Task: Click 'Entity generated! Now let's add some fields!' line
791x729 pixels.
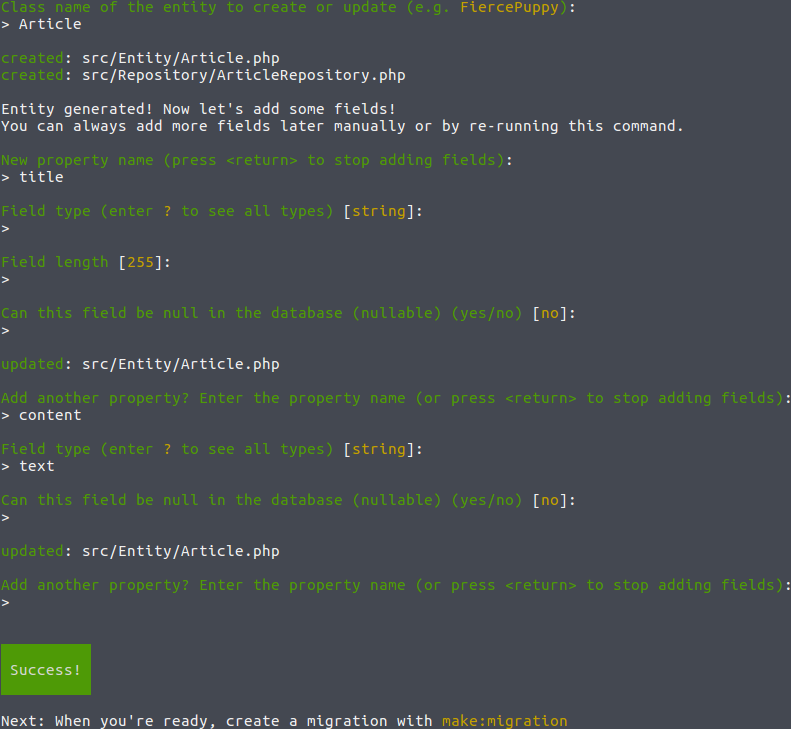Action: coord(198,109)
